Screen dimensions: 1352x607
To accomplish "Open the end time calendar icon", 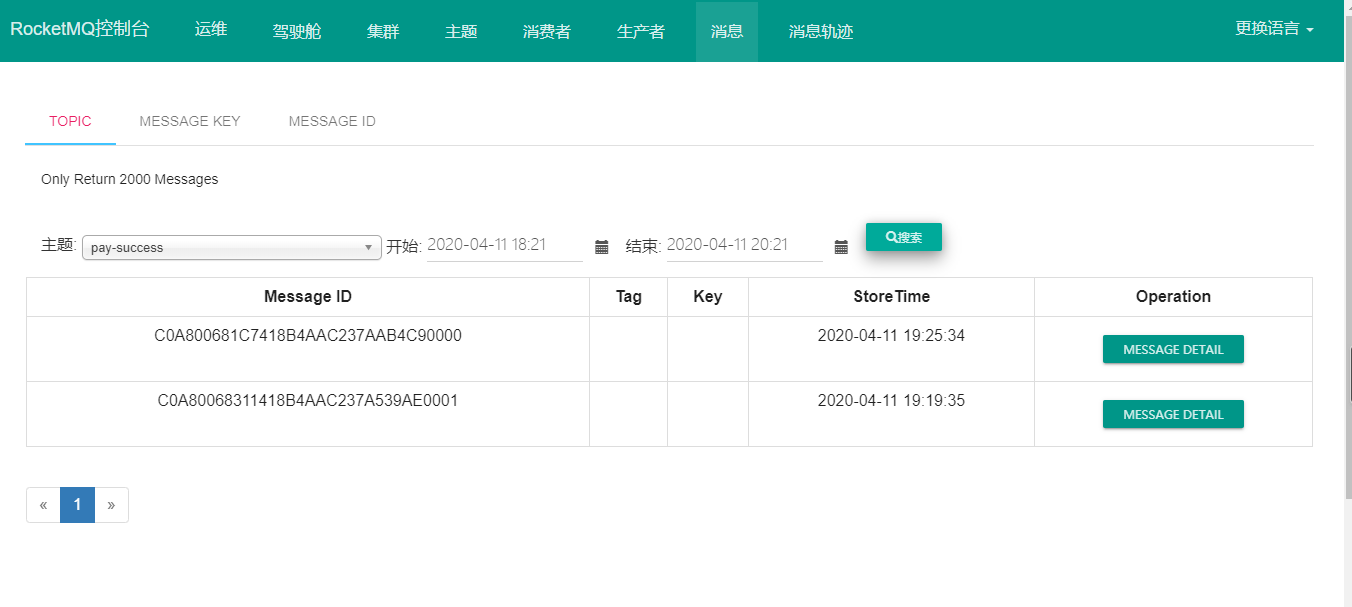I will point(841,247).
